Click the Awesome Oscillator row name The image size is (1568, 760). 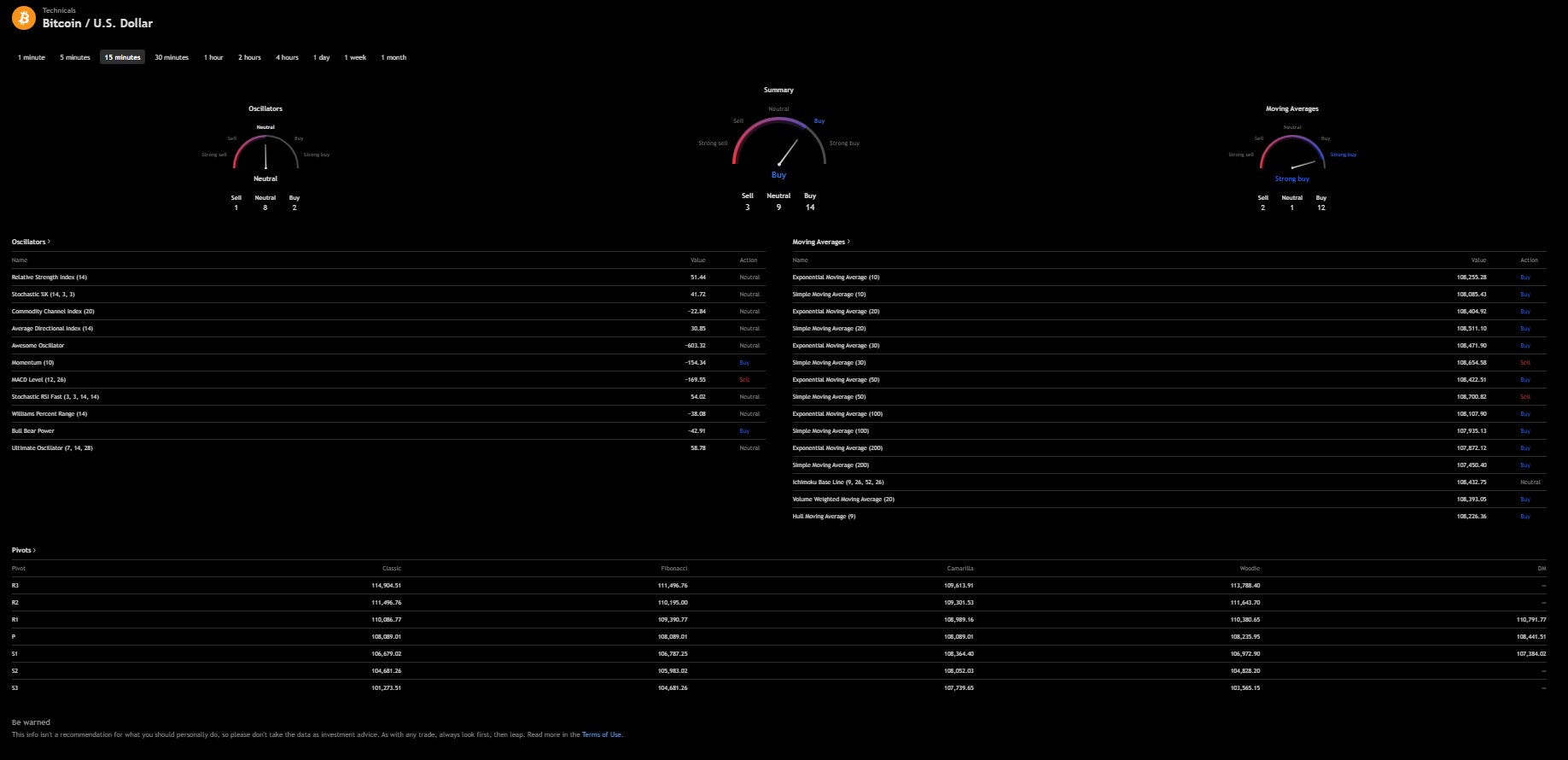38,346
